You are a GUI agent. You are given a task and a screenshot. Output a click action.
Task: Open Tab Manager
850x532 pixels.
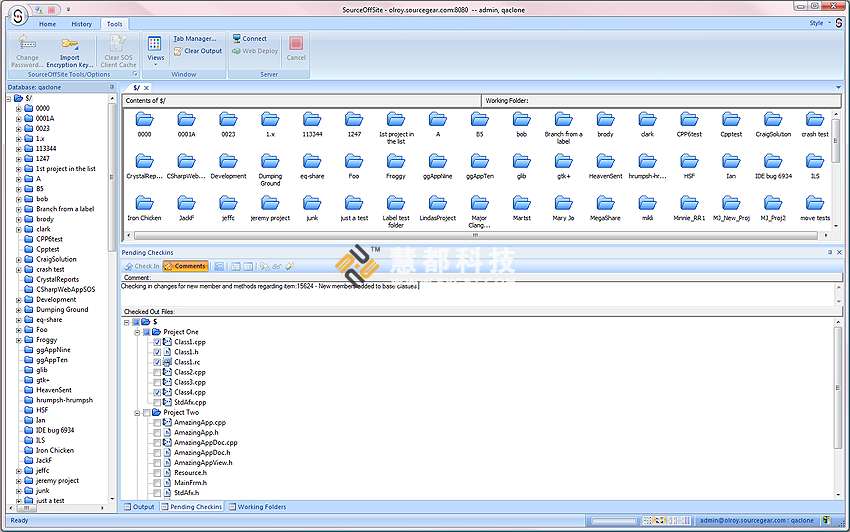tap(195, 39)
